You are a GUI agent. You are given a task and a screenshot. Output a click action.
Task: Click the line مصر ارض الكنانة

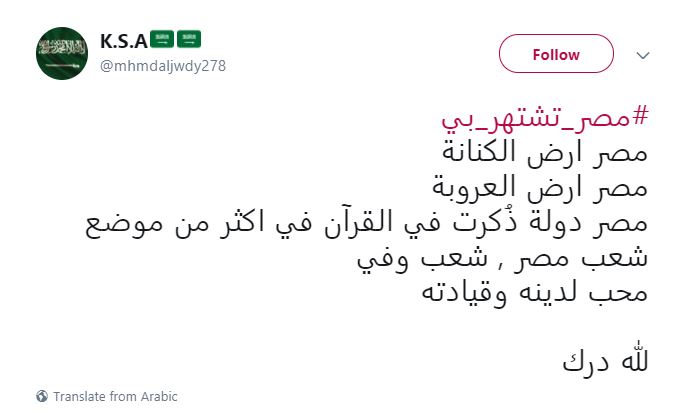(545, 153)
